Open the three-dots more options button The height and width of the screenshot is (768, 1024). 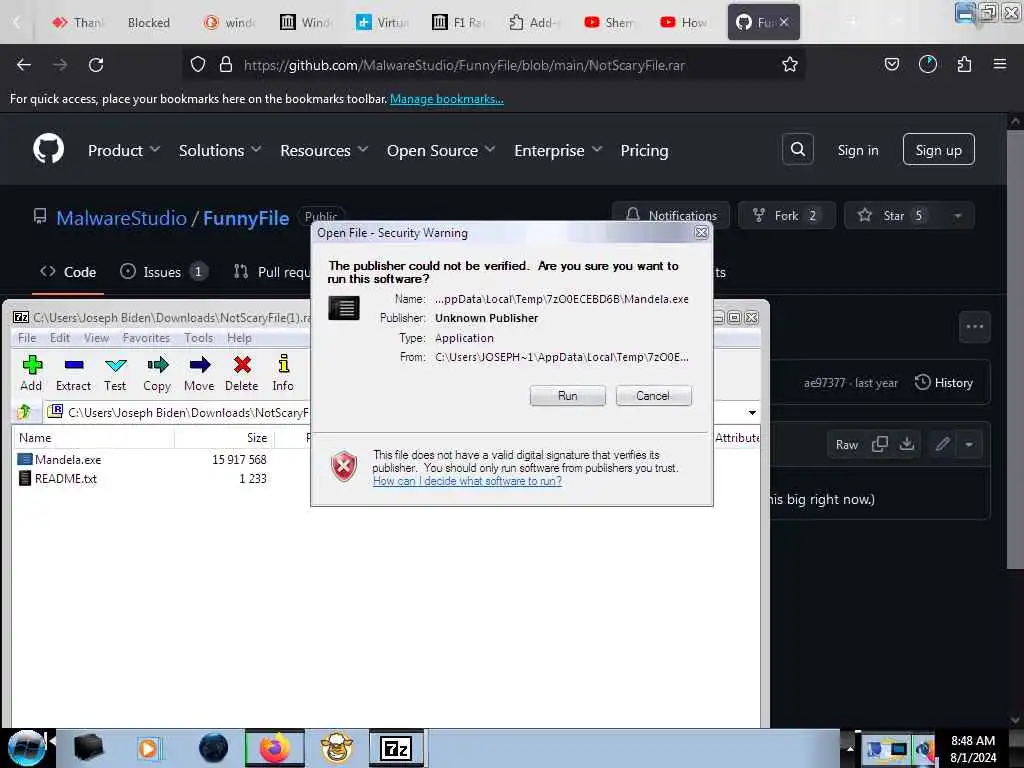pos(974,327)
